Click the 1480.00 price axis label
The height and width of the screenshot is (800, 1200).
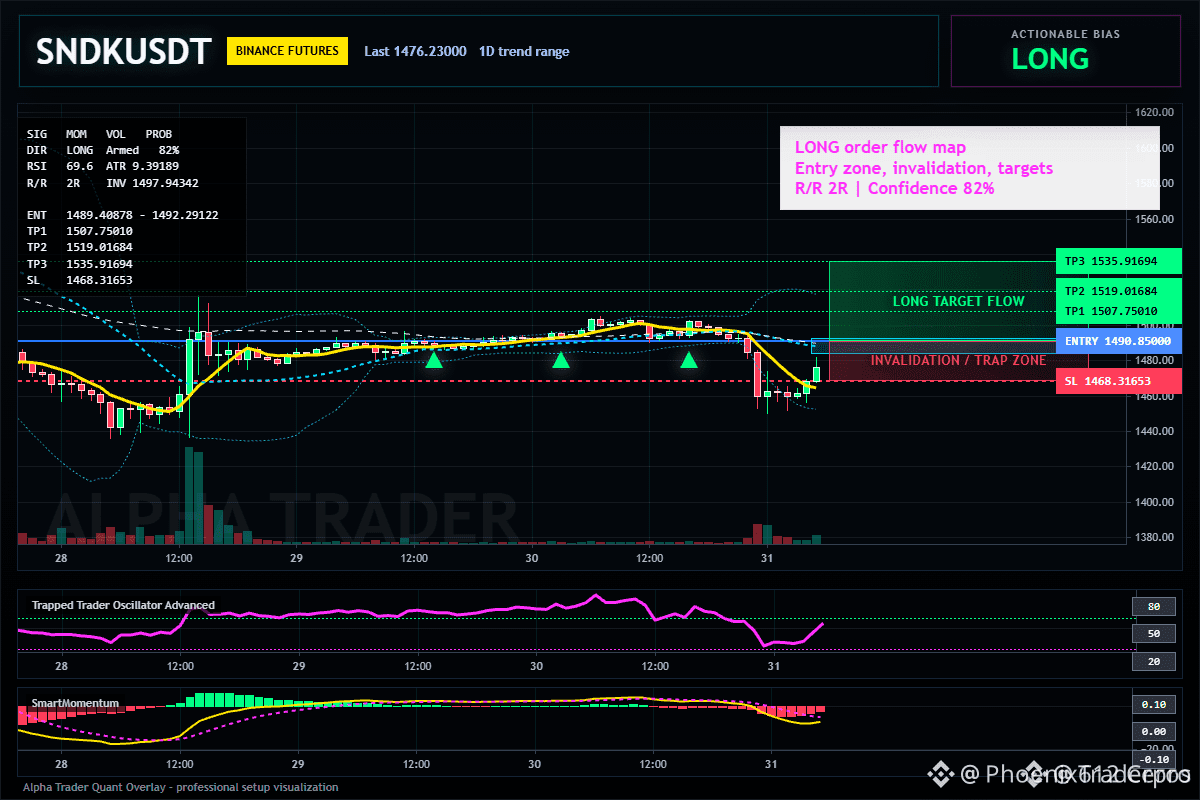(x=1153, y=361)
